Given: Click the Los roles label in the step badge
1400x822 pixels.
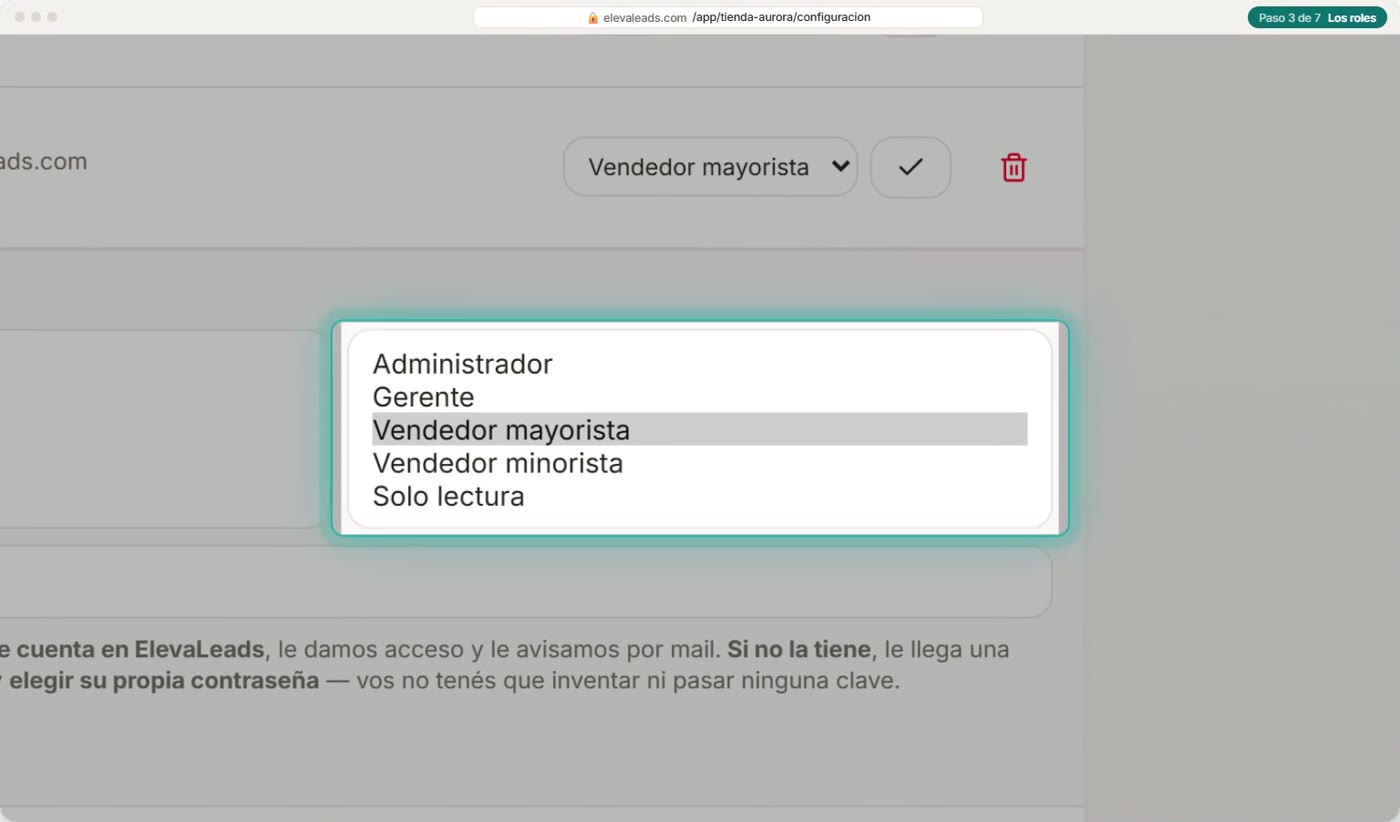Looking at the screenshot, I should pyautogui.click(x=1352, y=18).
